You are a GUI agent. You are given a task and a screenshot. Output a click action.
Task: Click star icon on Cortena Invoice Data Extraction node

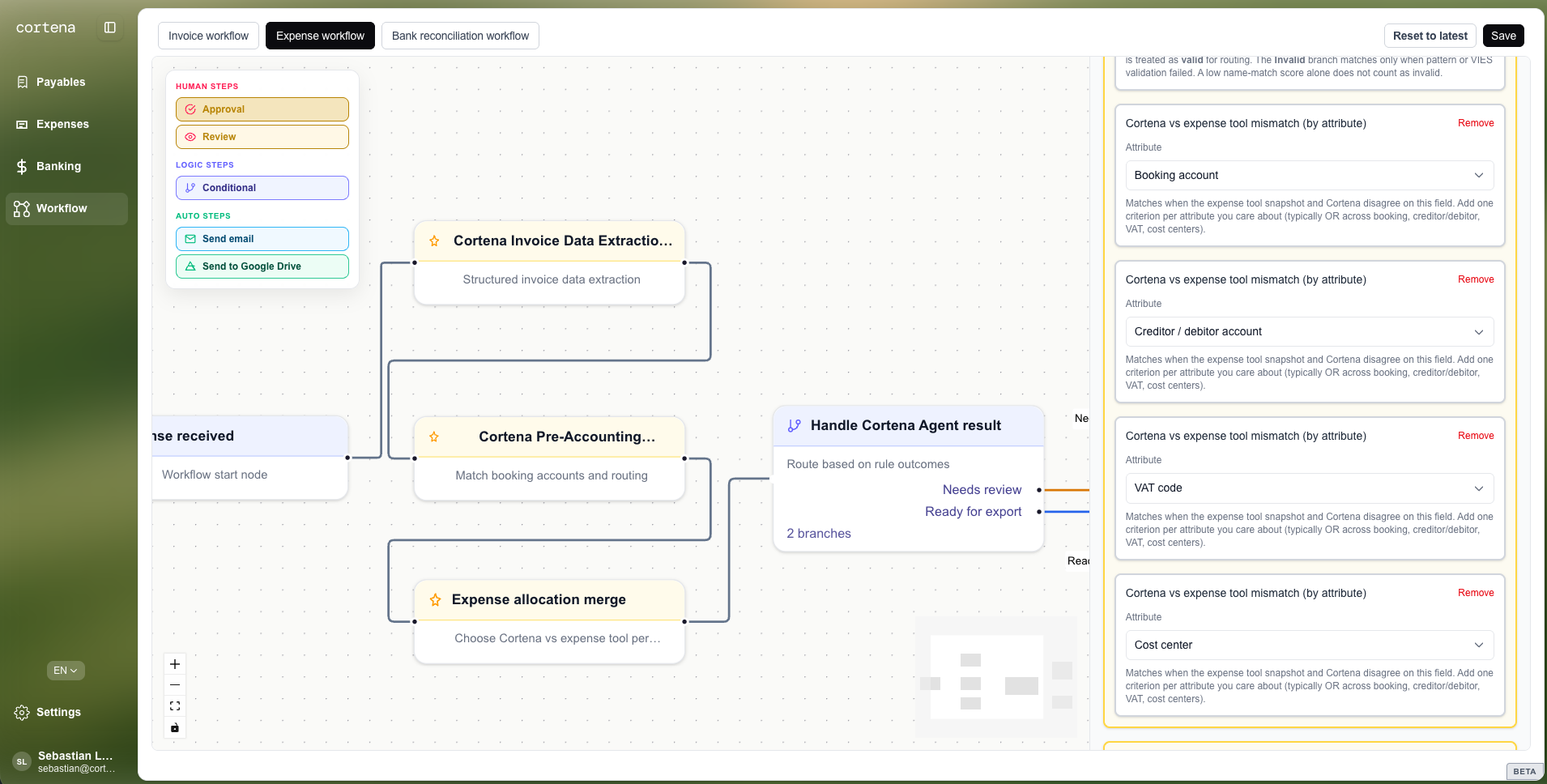point(434,241)
